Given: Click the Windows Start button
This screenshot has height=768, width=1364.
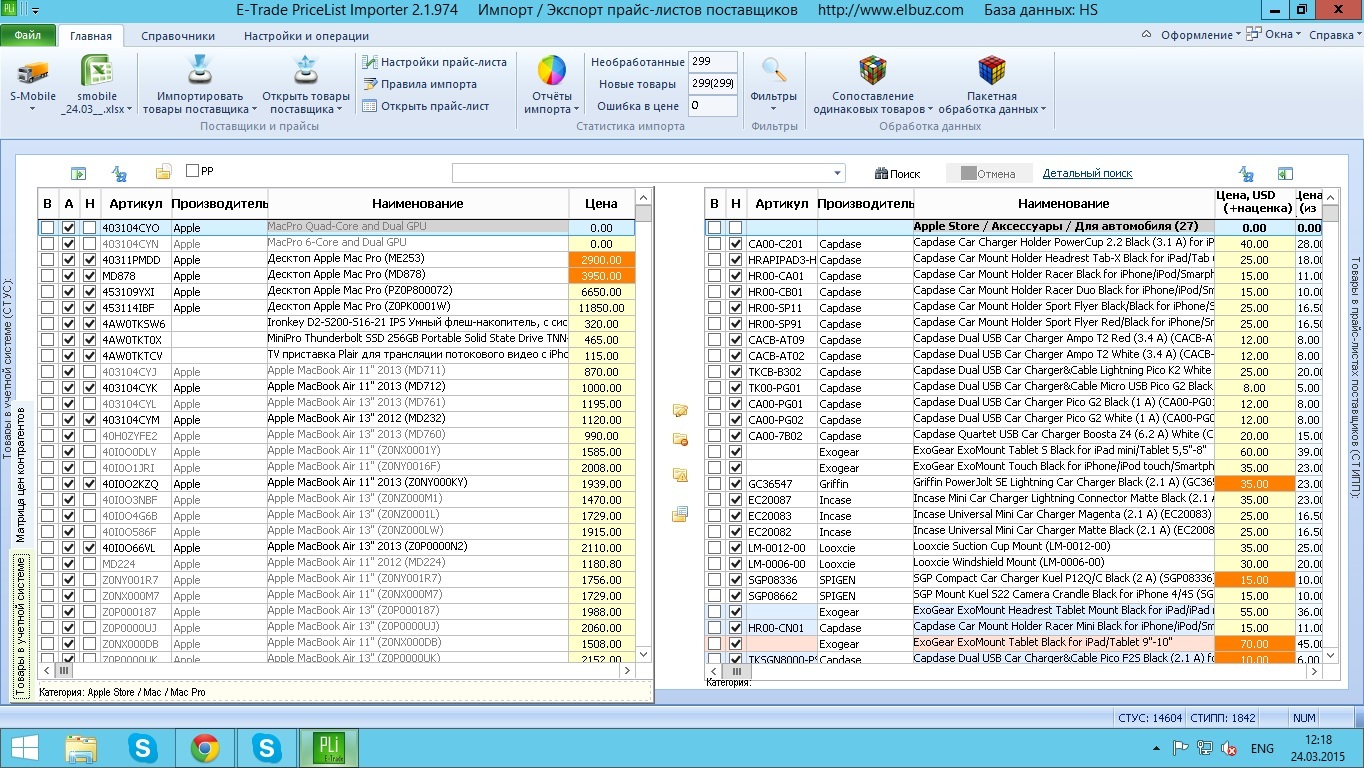Looking at the screenshot, I should (x=25, y=748).
